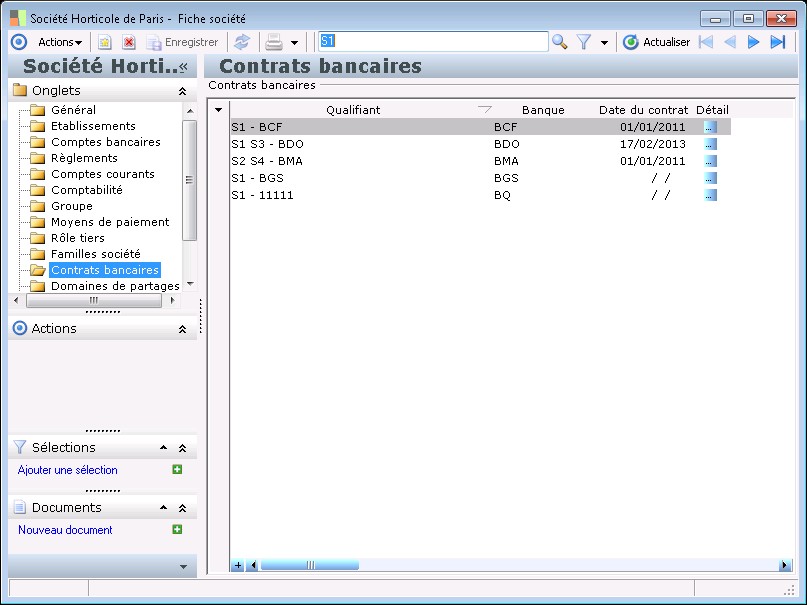Click the magnifier search icon
Screen dimensions: 807x605
pyautogui.click(x=560, y=42)
